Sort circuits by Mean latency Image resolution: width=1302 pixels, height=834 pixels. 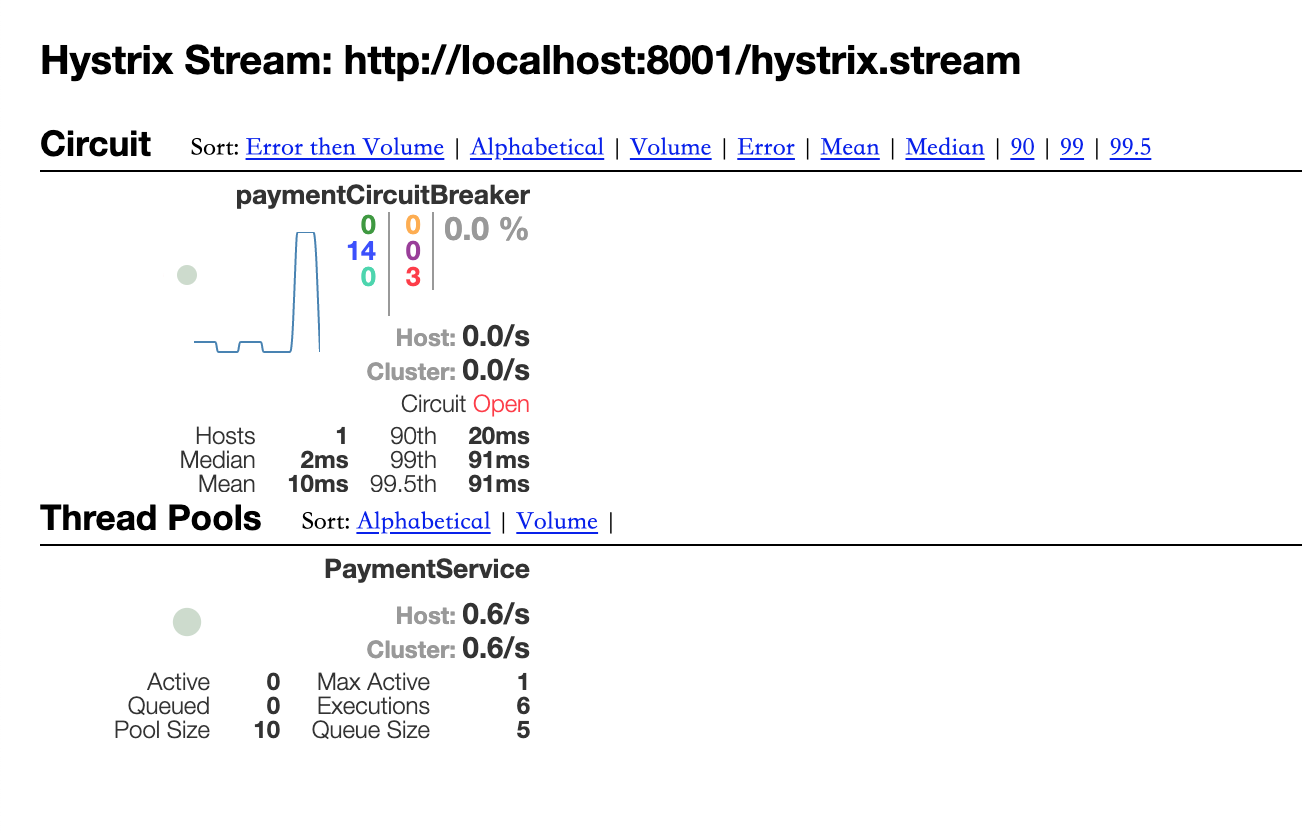point(850,148)
